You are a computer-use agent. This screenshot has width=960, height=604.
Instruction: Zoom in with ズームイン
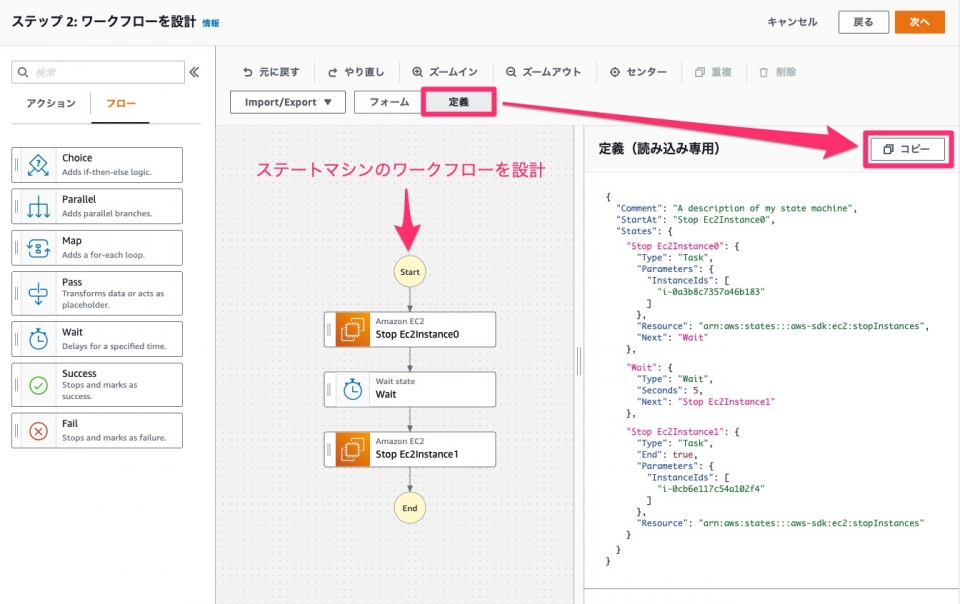(444, 72)
